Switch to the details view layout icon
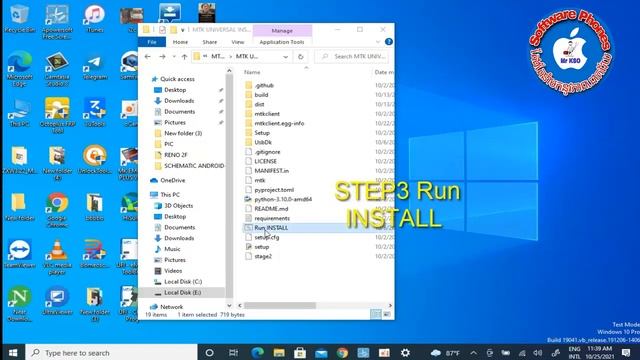Viewport: 640px width, 360px height. 376,314
